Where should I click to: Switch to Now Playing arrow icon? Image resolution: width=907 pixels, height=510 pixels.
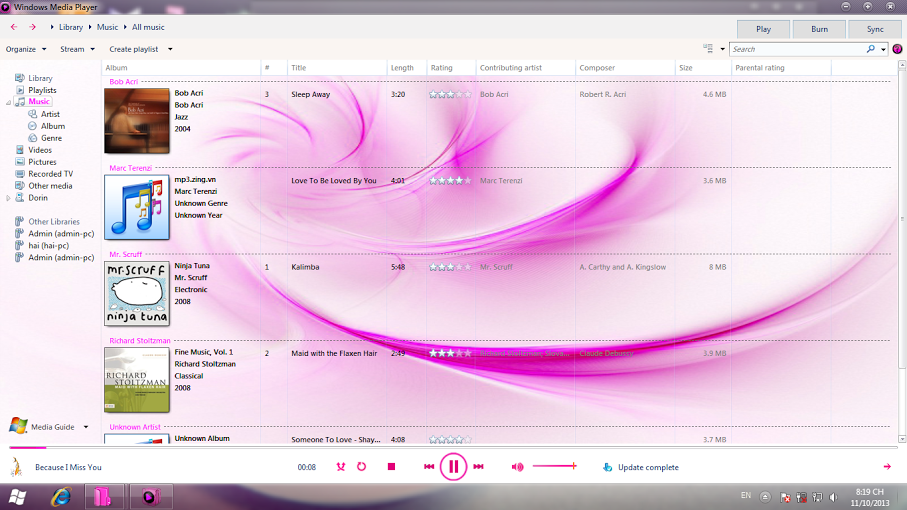coord(887,467)
